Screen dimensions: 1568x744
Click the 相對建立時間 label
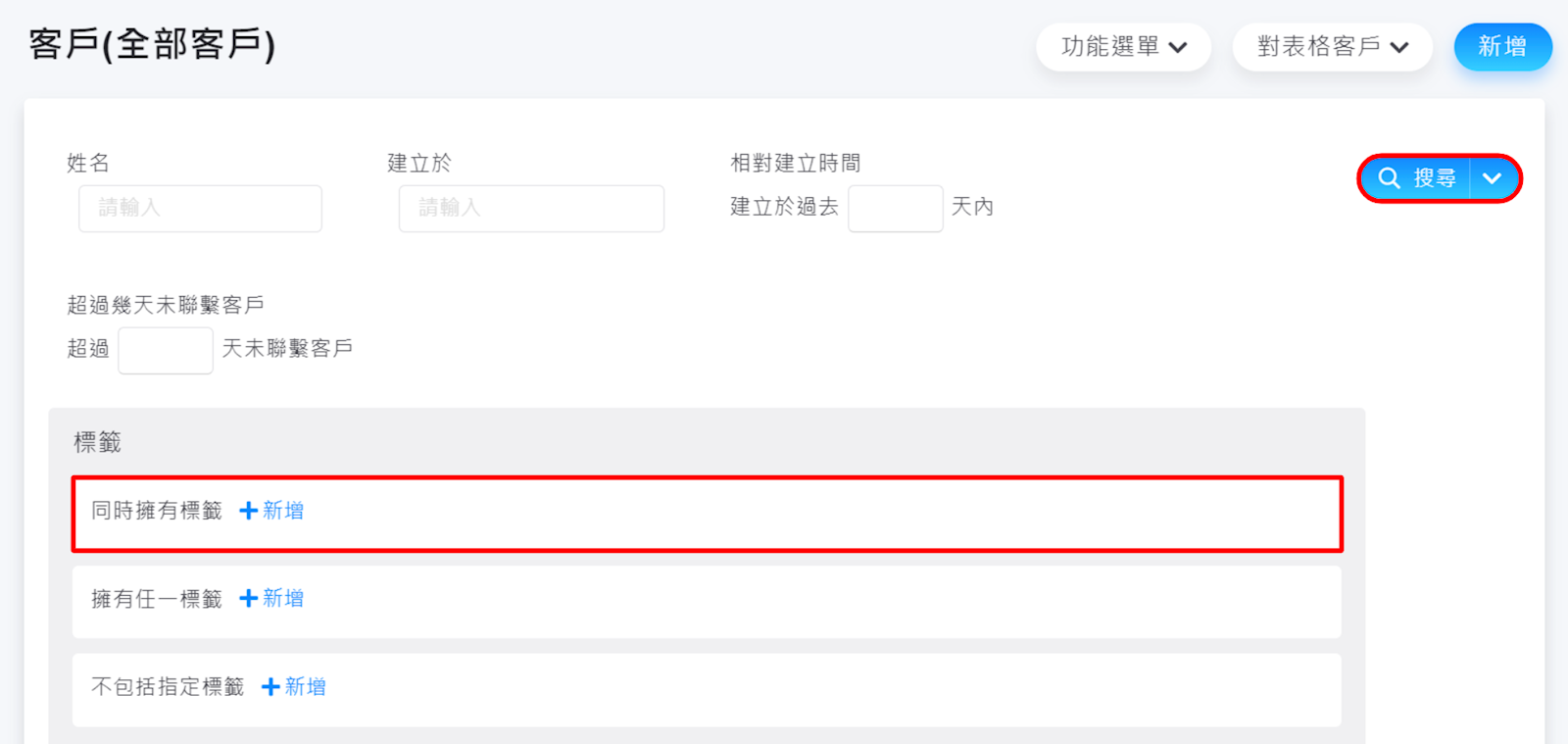(x=795, y=163)
